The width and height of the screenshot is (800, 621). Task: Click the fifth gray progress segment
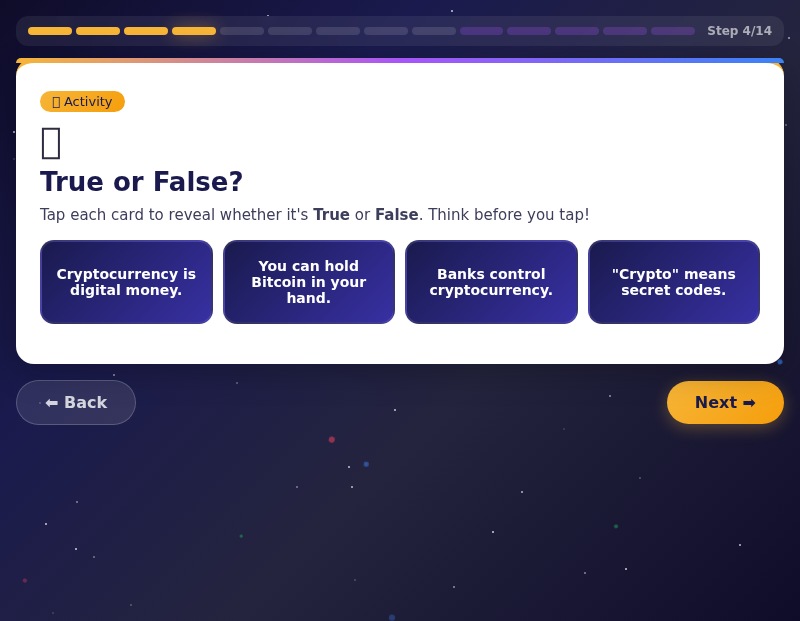tap(433, 31)
